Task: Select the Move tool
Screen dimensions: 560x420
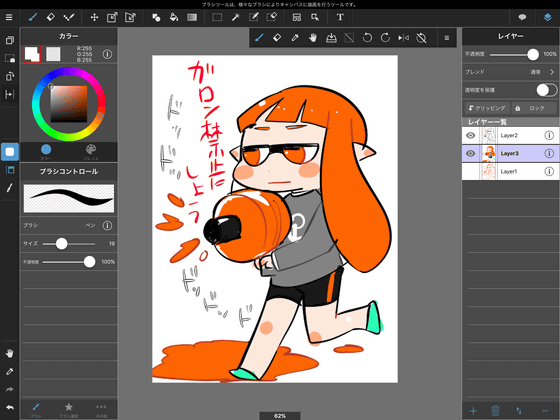Action: click(x=94, y=17)
